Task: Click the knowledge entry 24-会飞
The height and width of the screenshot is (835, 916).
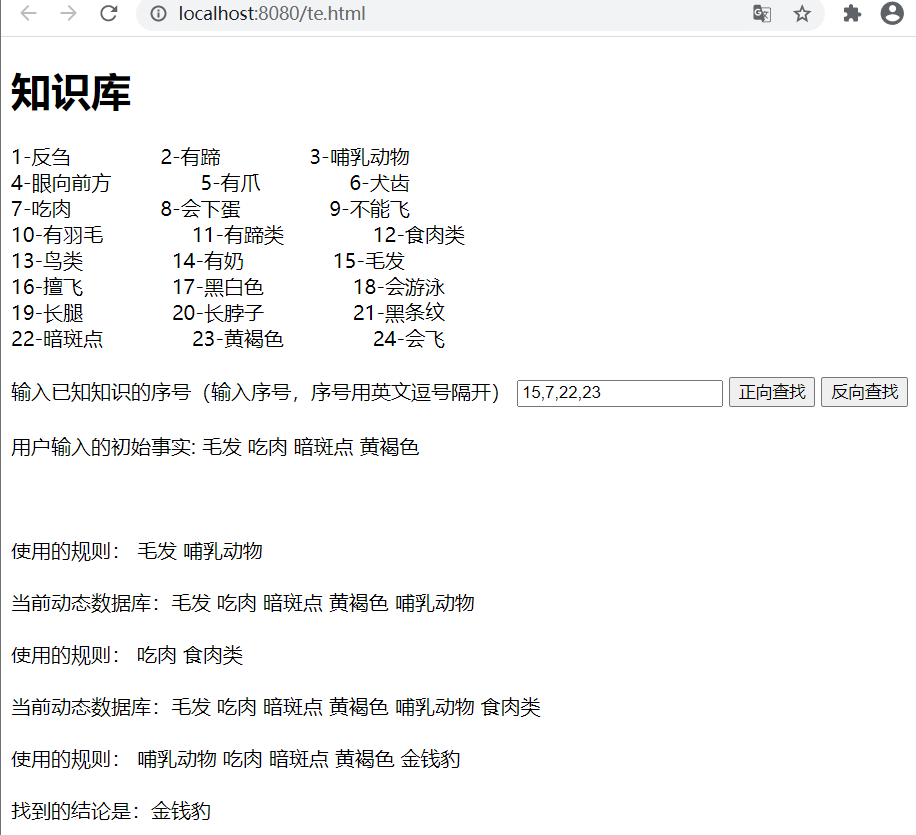Action: 408,339
